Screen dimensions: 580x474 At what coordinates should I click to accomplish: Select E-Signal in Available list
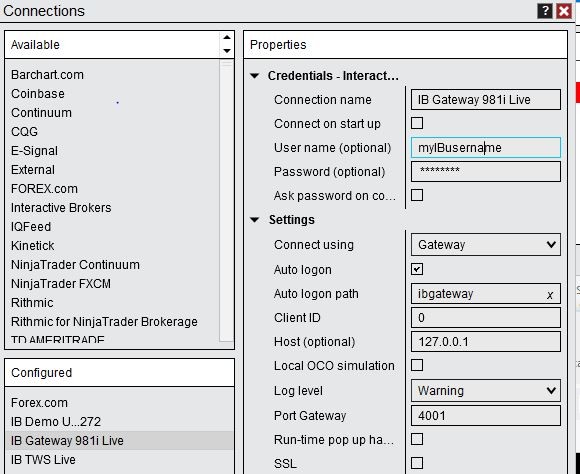coord(34,151)
